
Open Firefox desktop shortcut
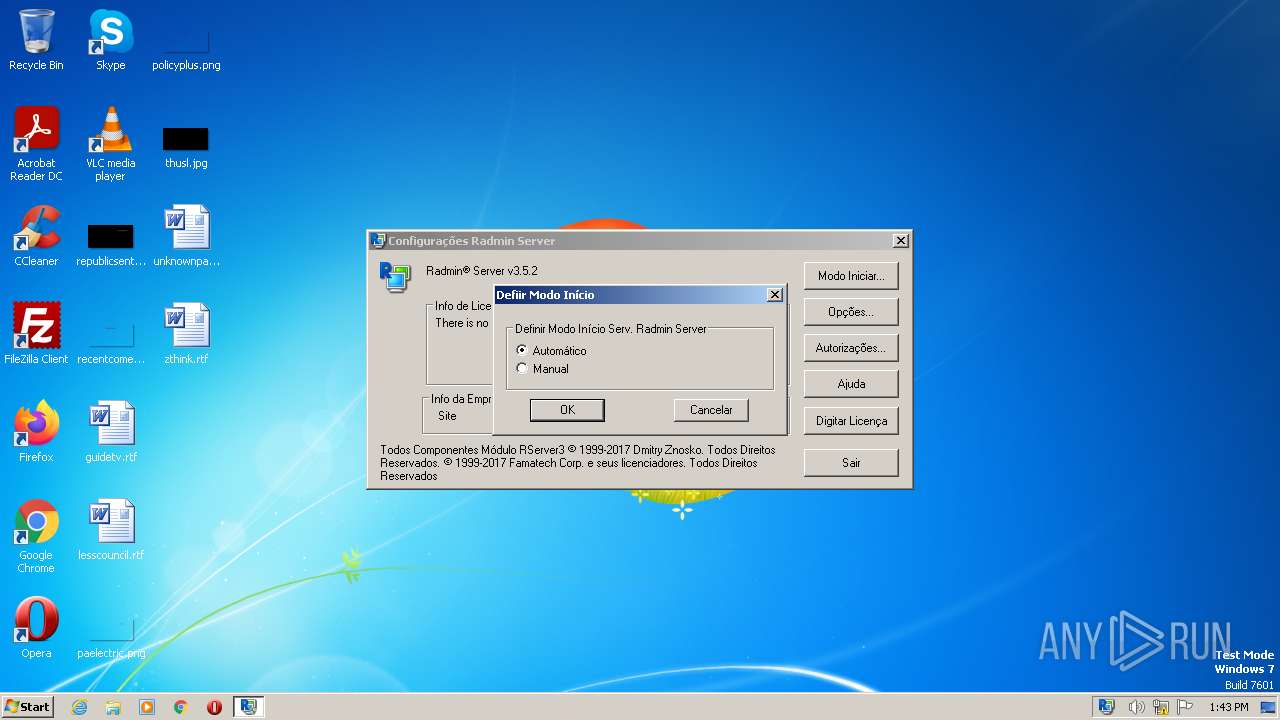click(x=36, y=432)
